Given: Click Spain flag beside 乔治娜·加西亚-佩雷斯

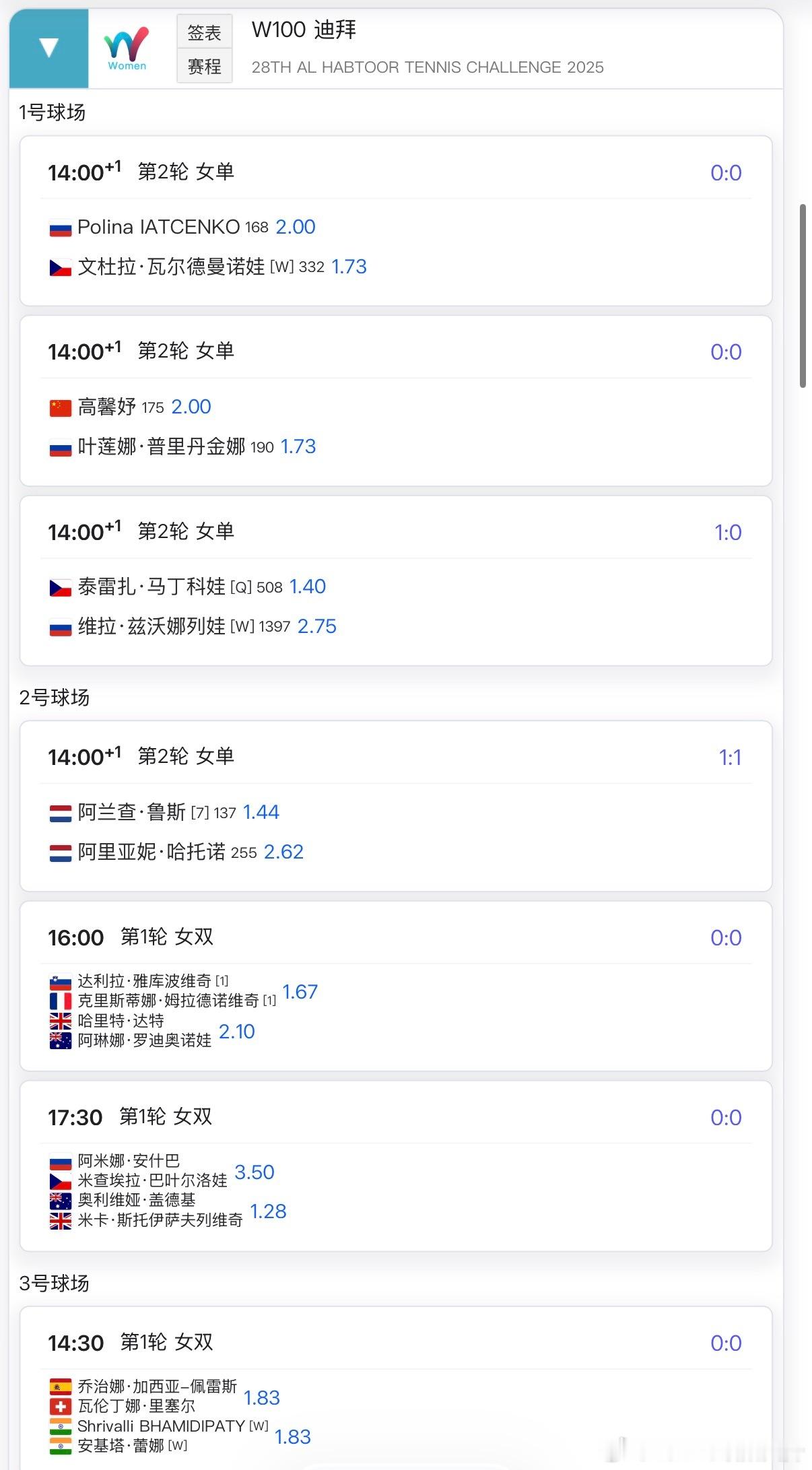Looking at the screenshot, I should (x=61, y=1387).
